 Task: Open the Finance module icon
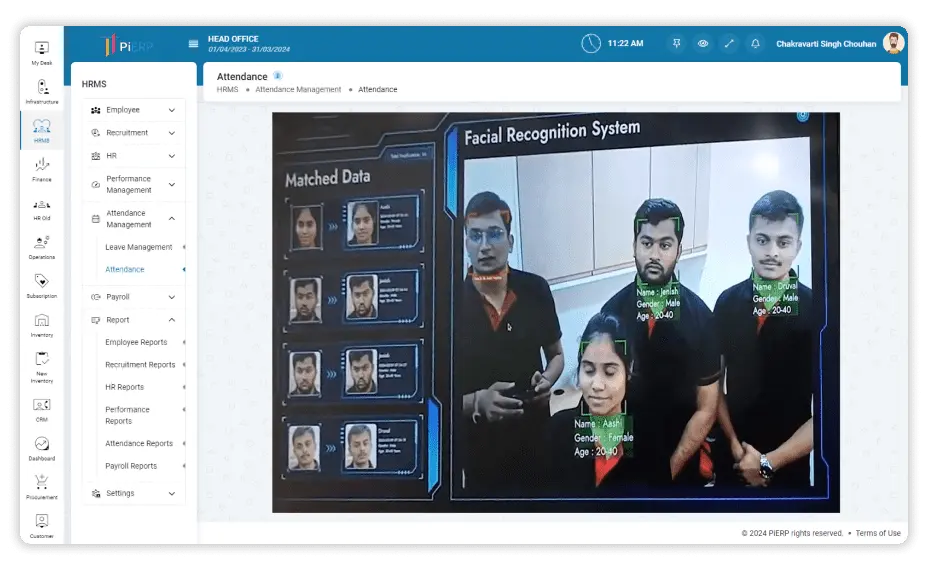(41, 170)
